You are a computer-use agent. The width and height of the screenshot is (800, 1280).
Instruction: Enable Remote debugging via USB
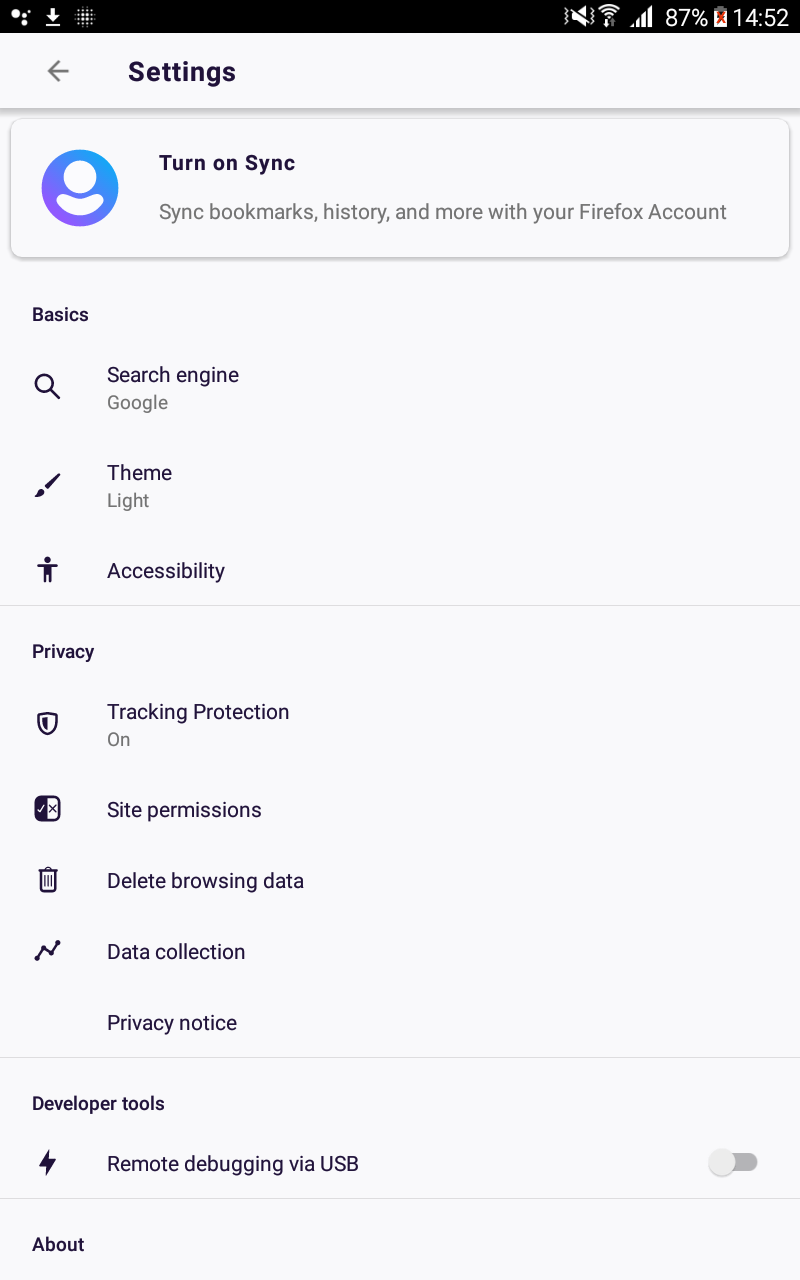pos(734,1162)
